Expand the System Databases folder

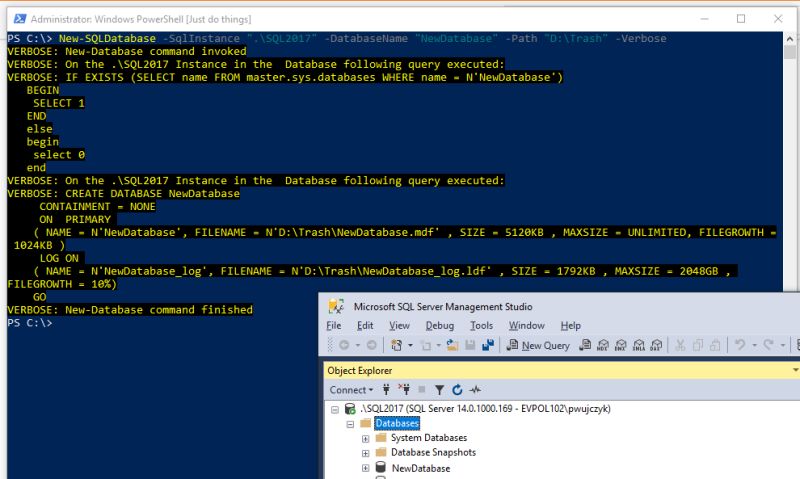365,438
